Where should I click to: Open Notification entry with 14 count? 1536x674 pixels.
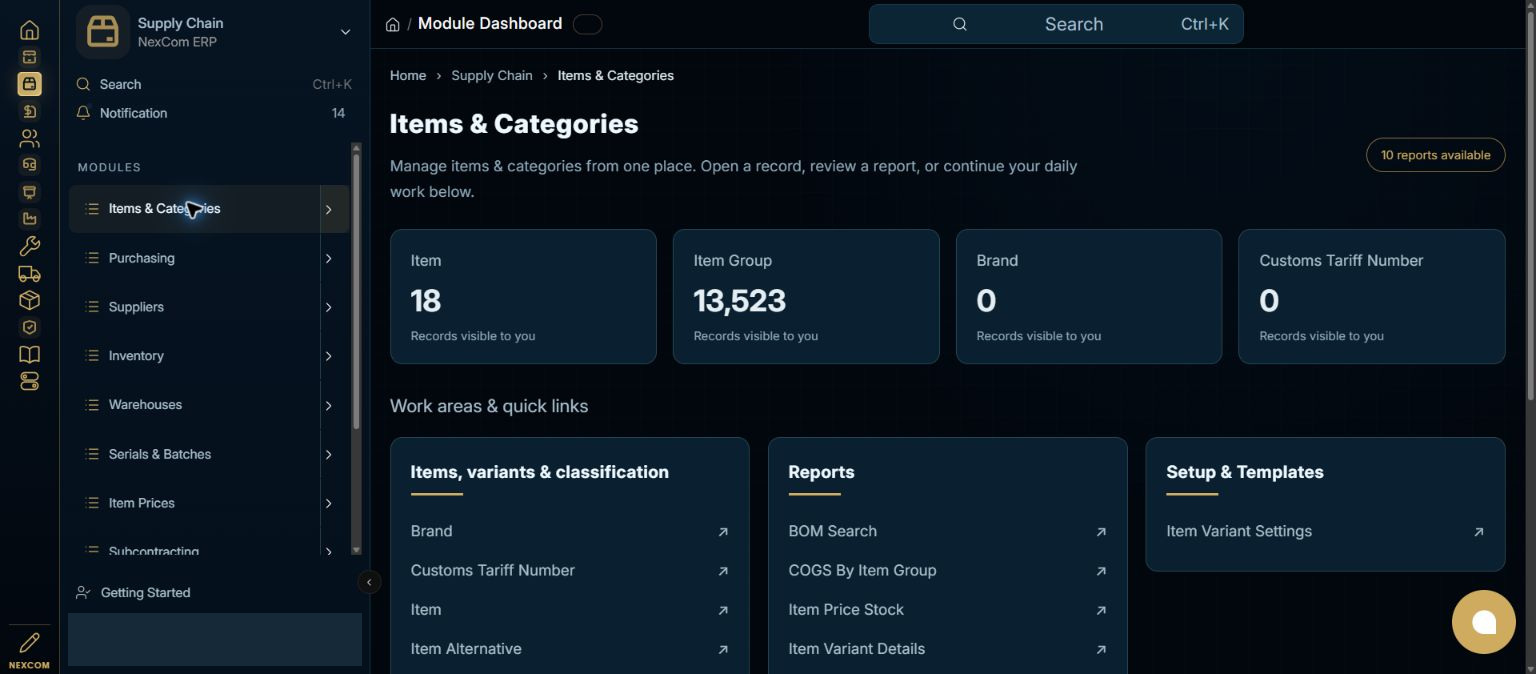tap(214, 113)
